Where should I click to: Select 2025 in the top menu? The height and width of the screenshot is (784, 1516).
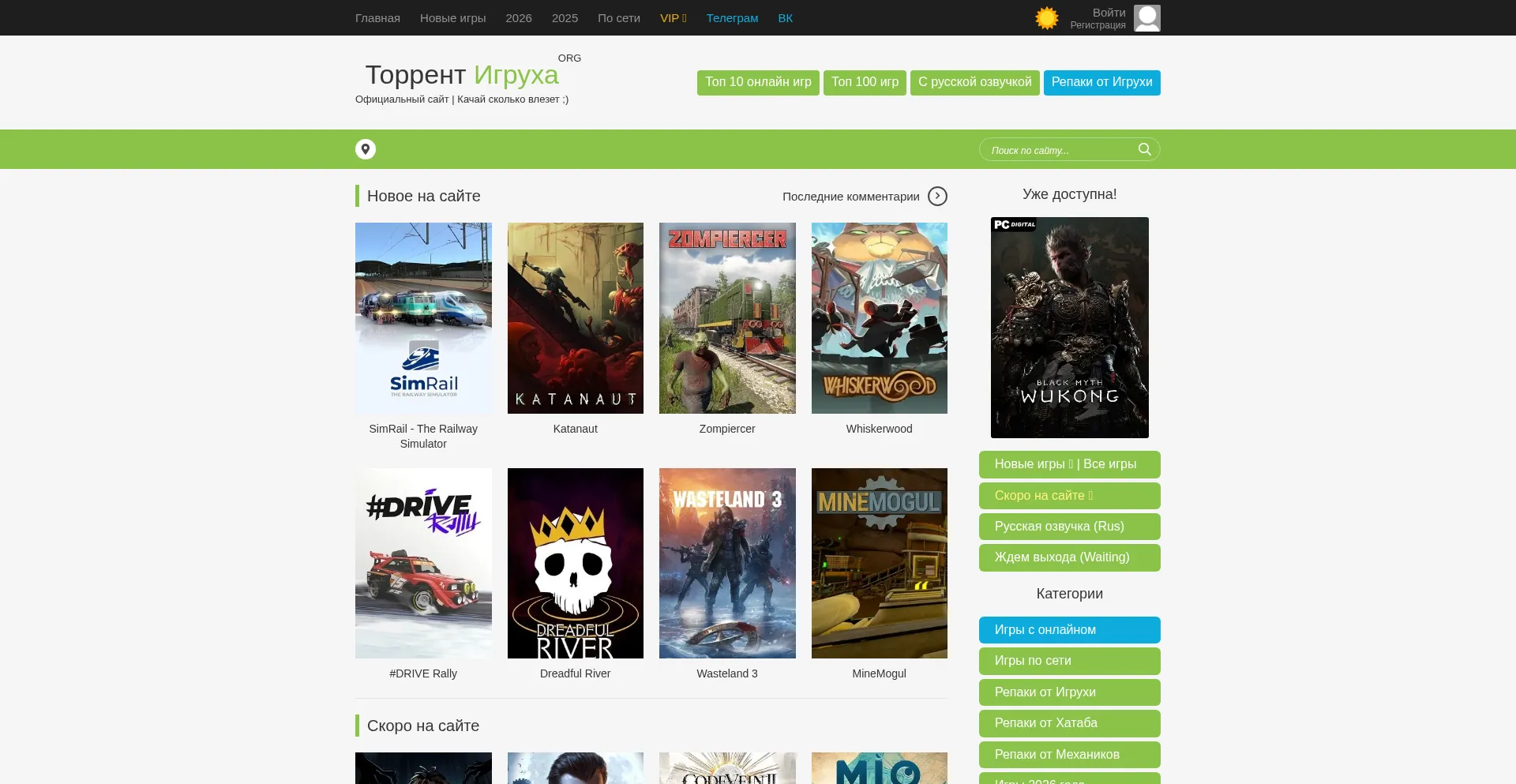pyautogui.click(x=565, y=18)
